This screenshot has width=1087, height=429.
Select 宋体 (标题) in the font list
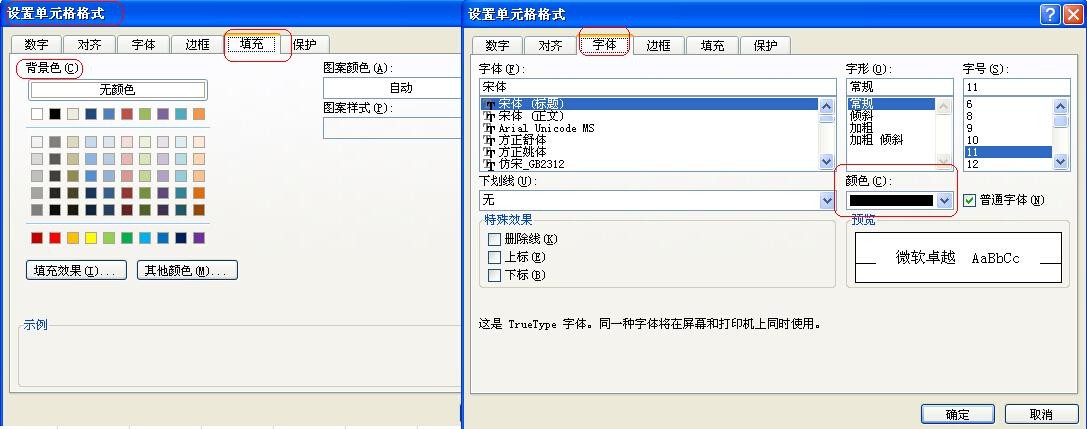(x=650, y=104)
